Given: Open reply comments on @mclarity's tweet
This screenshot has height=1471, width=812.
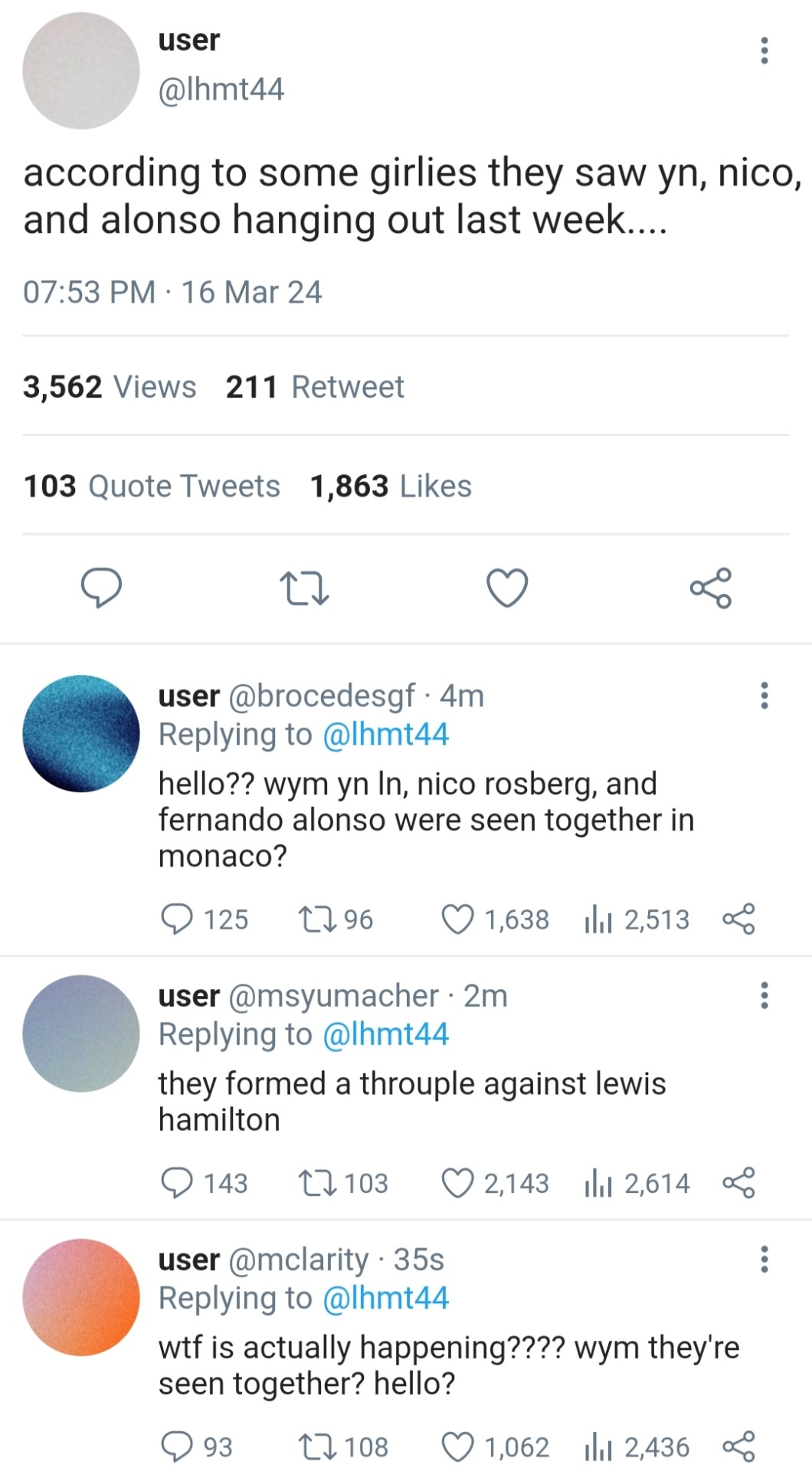Looking at the screenshot, I should 177,1446.
